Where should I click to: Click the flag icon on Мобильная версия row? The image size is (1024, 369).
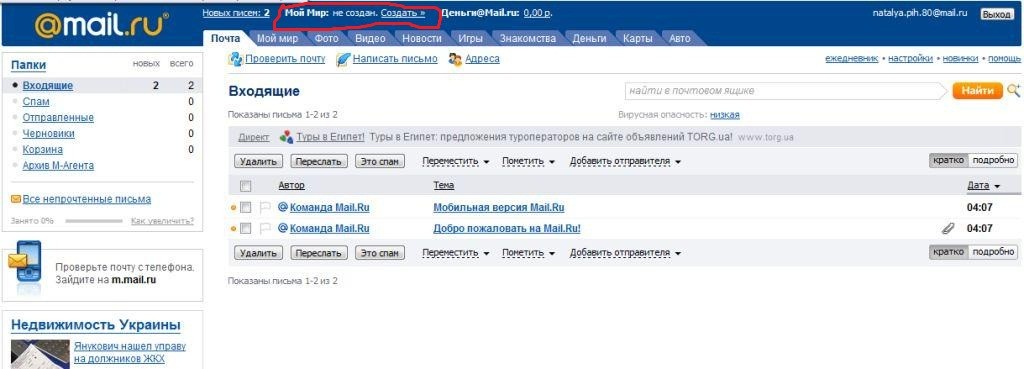coord(265,208)
